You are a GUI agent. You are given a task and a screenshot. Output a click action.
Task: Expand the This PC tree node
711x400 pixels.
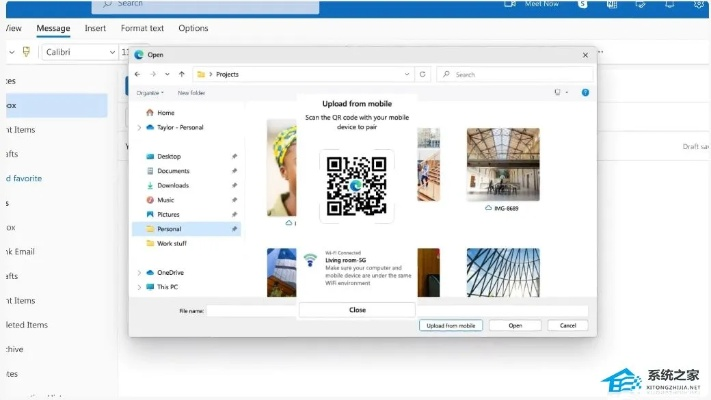click(x=139, y=286)
